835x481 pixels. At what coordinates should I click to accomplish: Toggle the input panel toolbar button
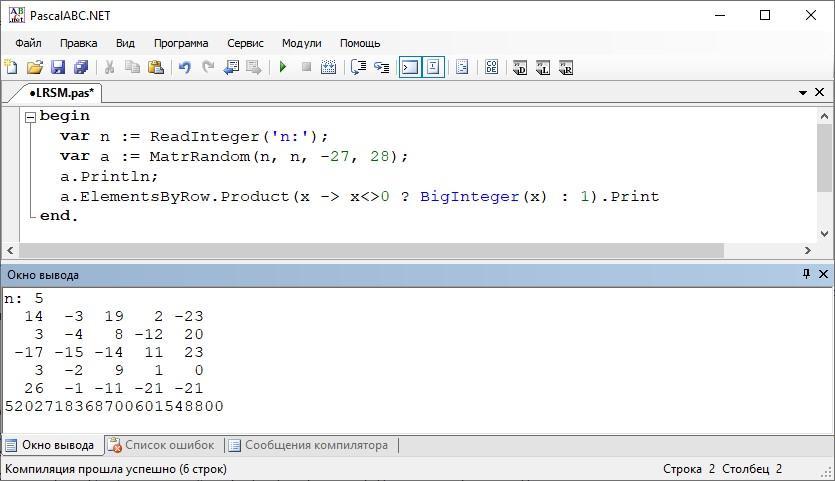(x=433, y=68)
